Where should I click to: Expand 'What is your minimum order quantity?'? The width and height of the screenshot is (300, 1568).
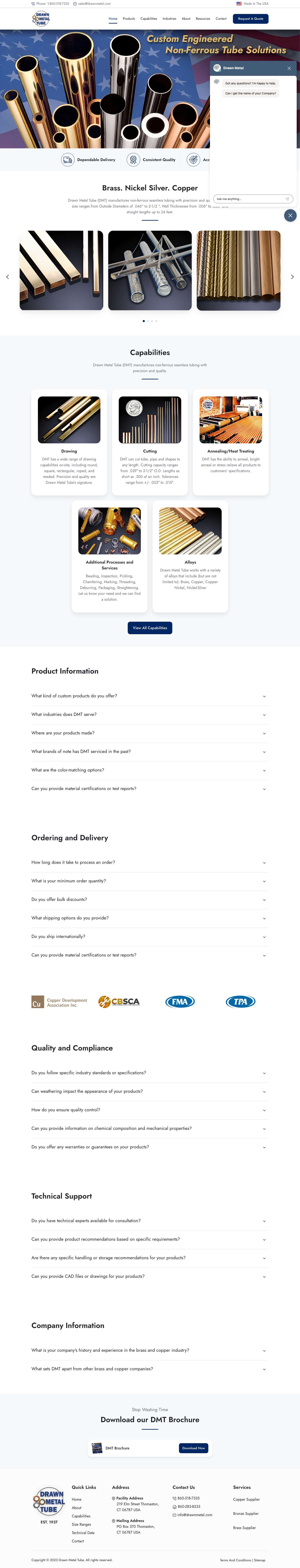[x=149, y=881]
